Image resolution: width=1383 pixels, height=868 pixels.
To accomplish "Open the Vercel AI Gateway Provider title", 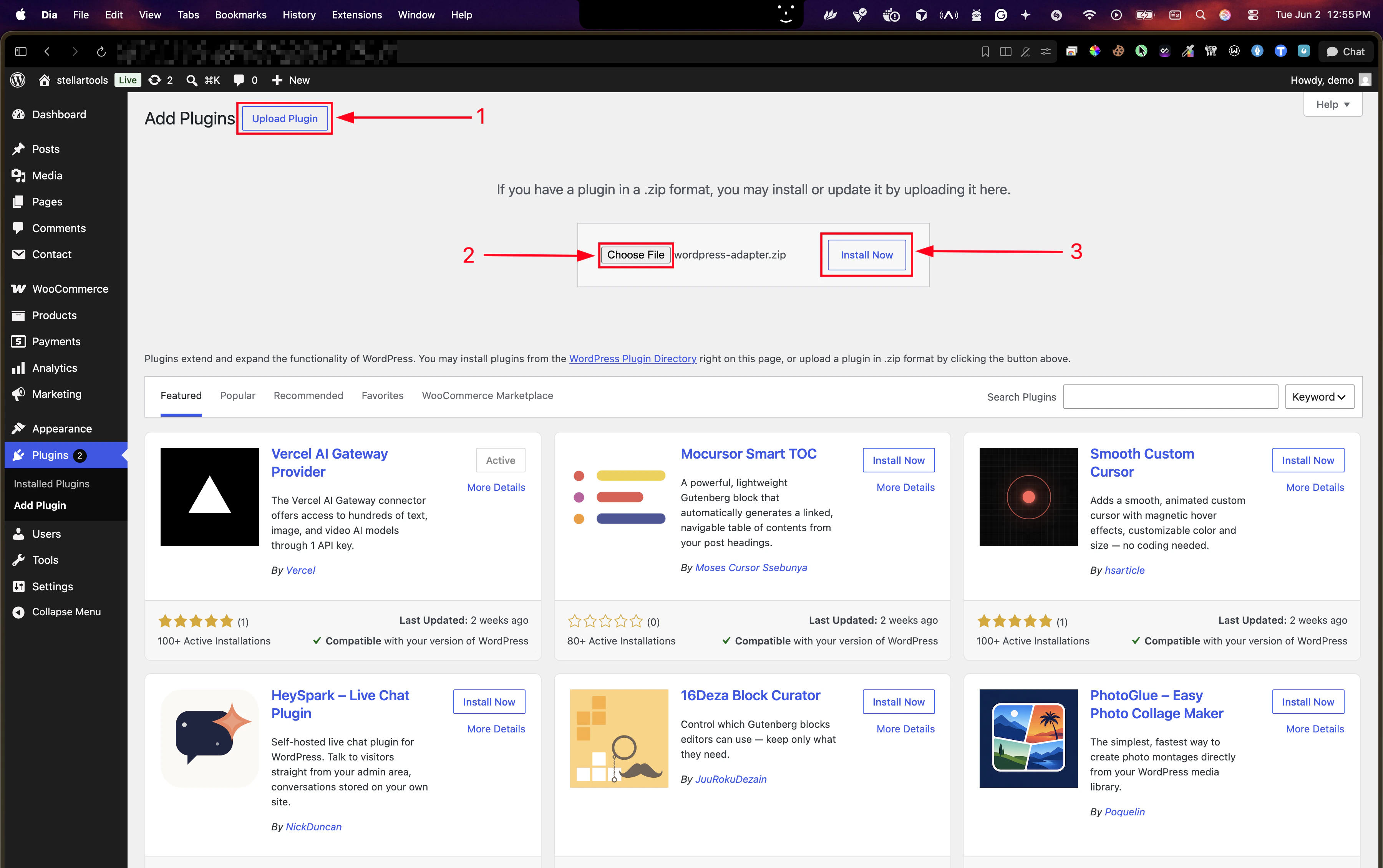I will coord(330,462).
